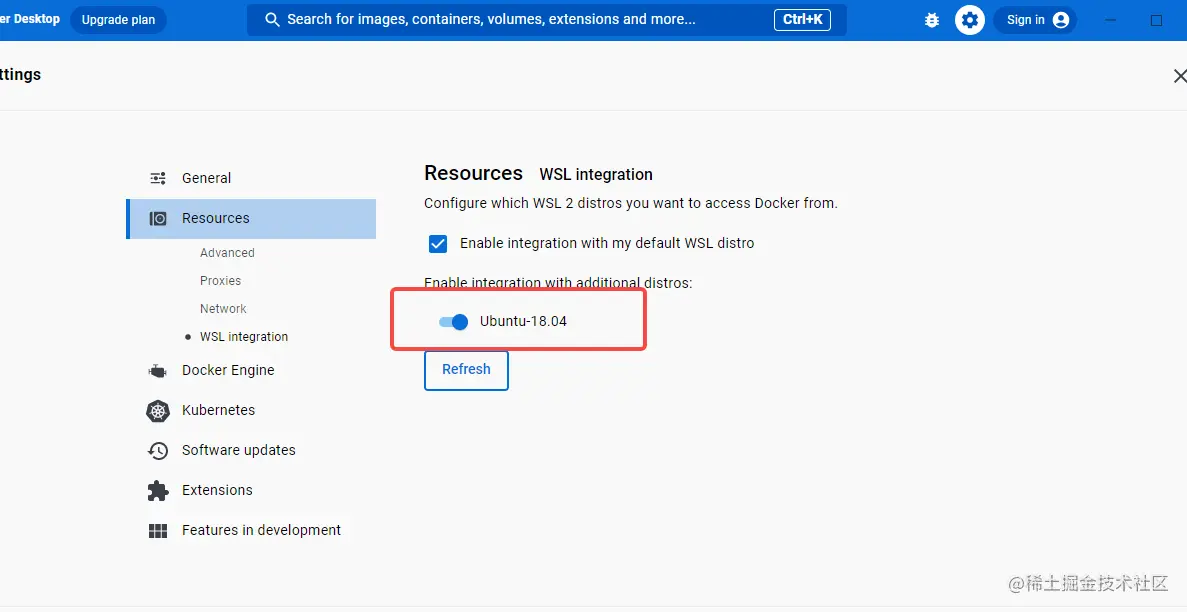Minimize the Docker Desktop window
Screen dimensions: 1187x612
coord(1111,20)
